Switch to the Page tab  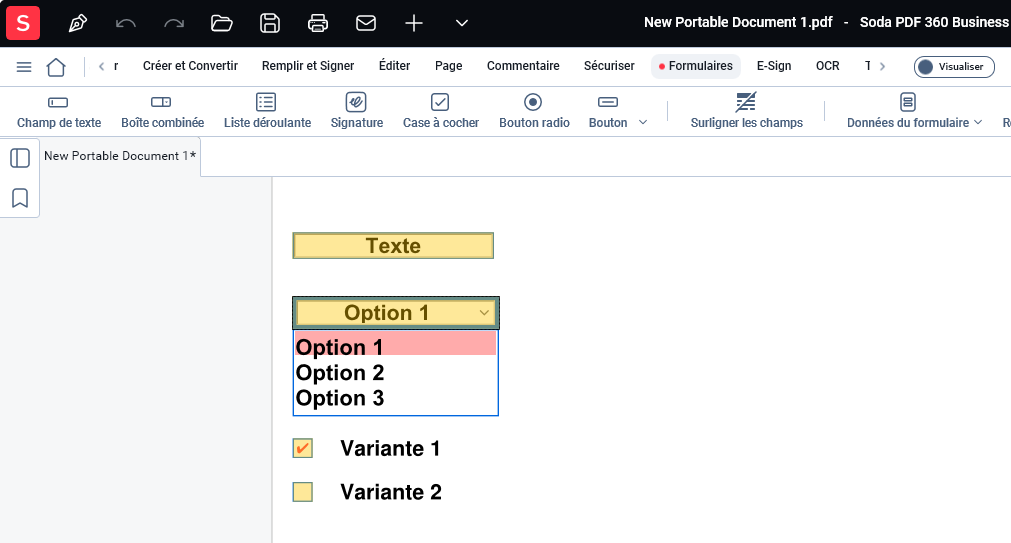[x=449, y=66]
